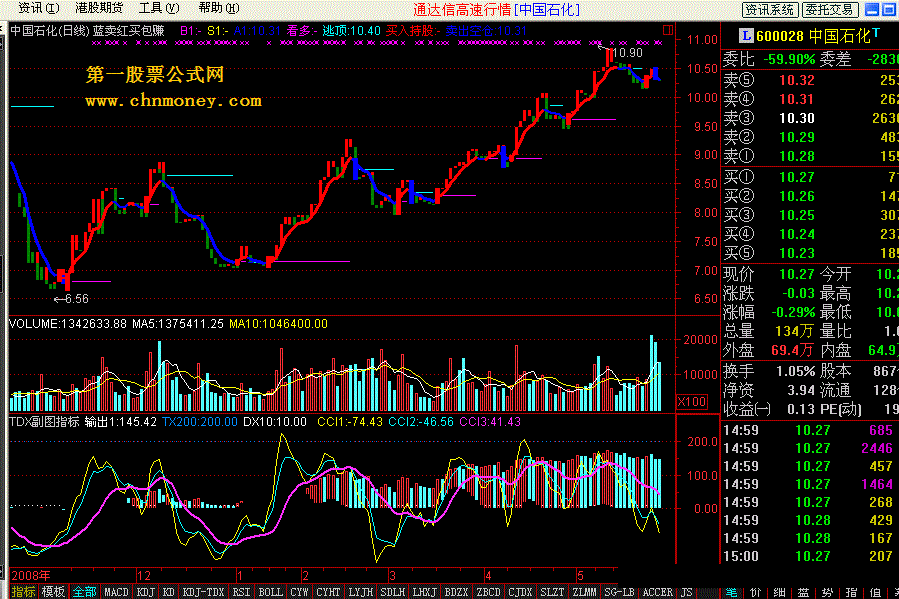Click the X100 volume scale box
The width and height of the screenshot is (899, 599).
pos(692,401)
